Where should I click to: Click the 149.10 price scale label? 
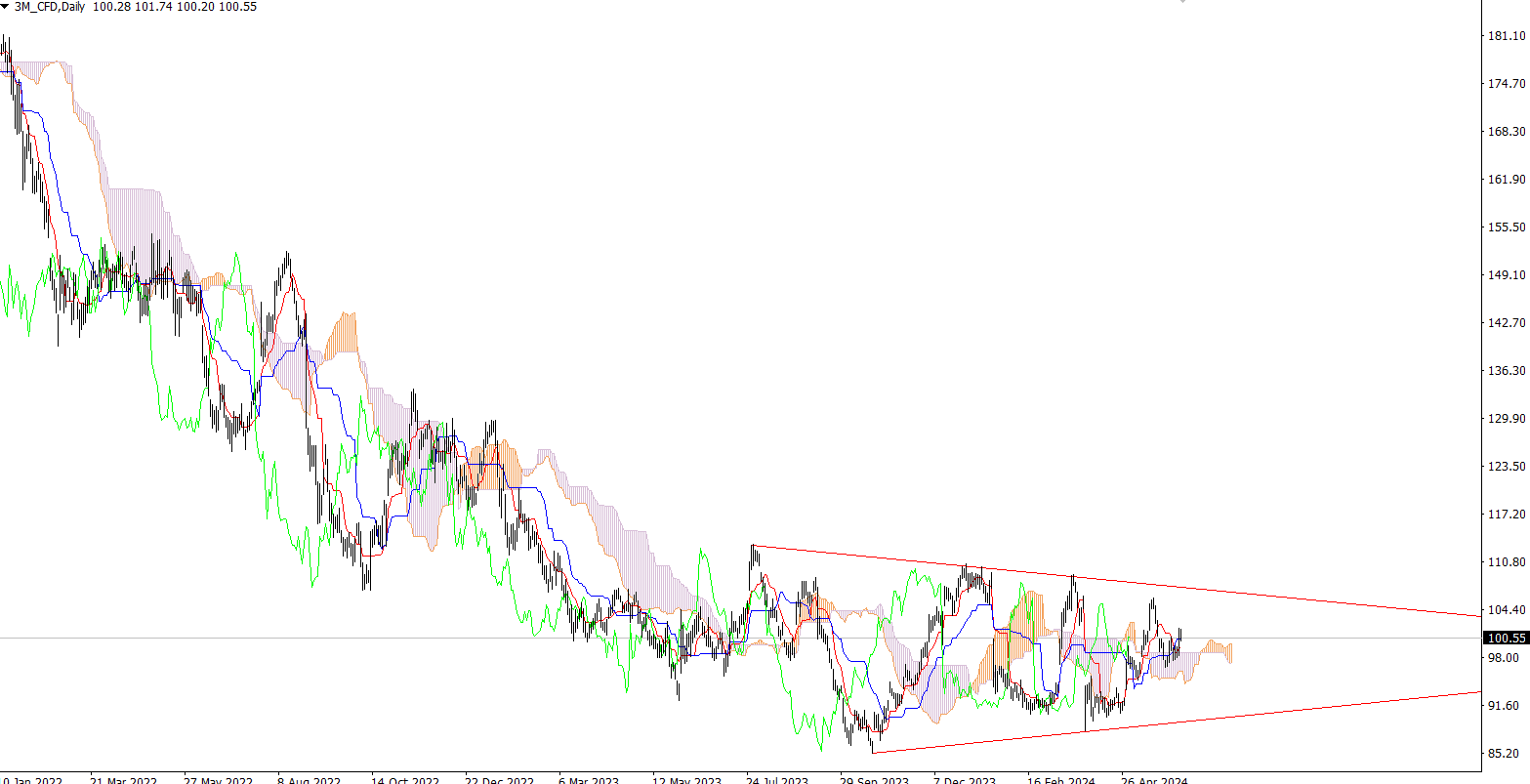click(x=1505, y=275)
